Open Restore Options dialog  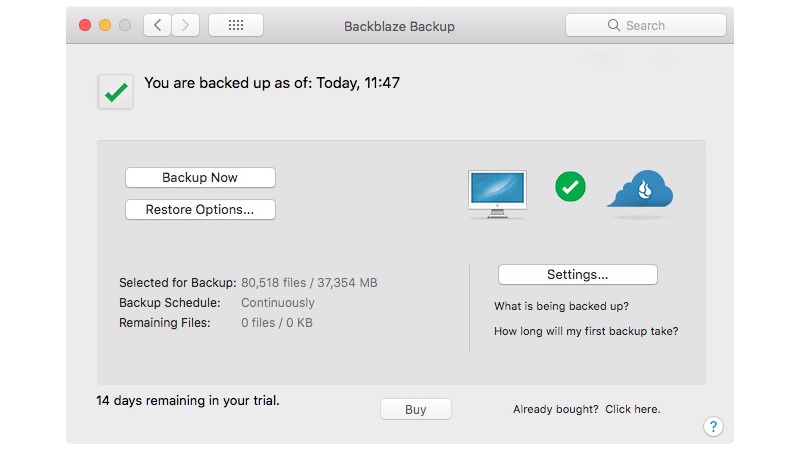pyautogui.click(x=200, y=210)
